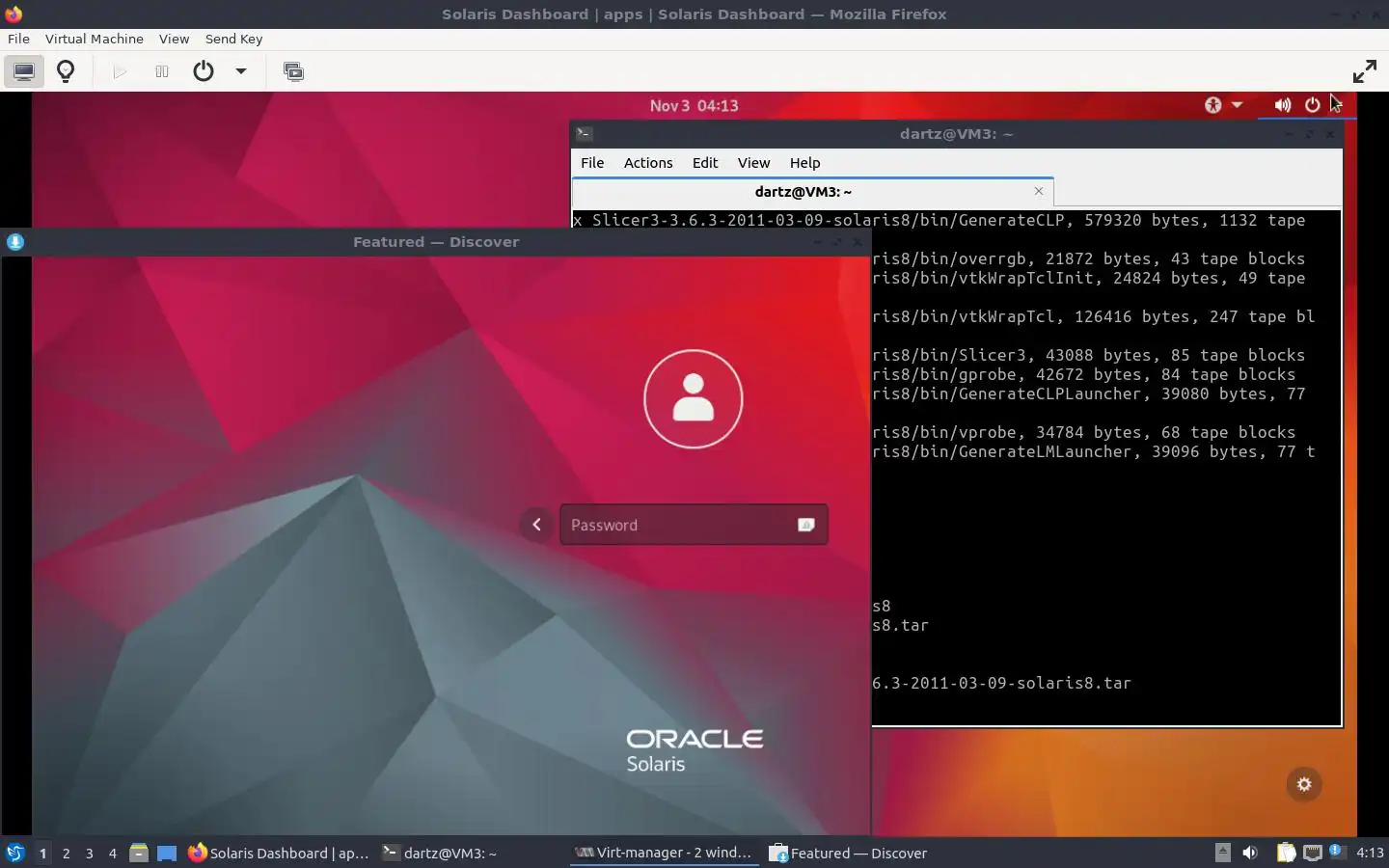The image size is (1389, 868).
Task: Switch to workspace 4
Action: [112, 853]
